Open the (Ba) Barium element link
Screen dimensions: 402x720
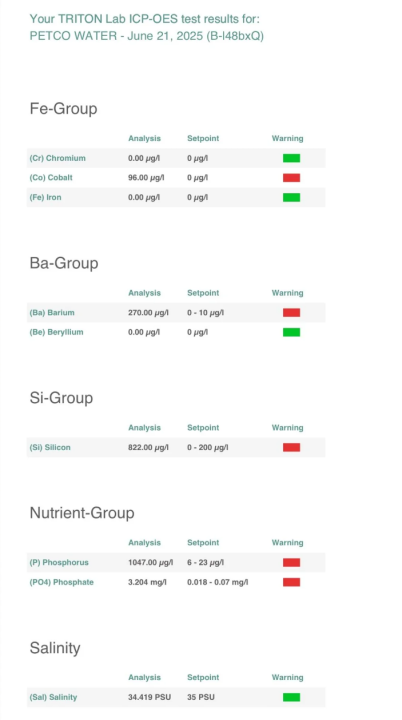[52, 313]
